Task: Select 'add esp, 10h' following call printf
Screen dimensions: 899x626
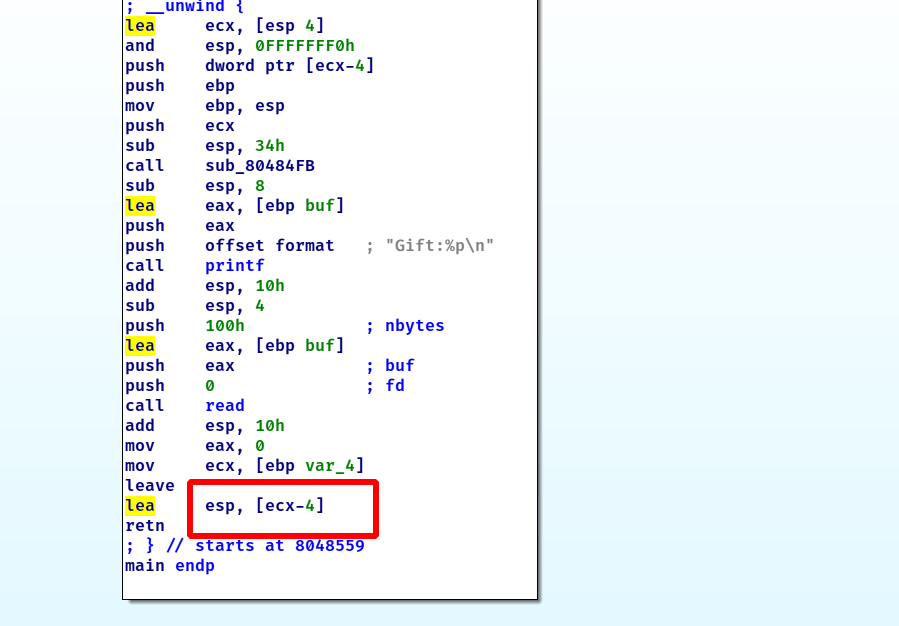Action: pyautogui.click(x=205, y=286)
